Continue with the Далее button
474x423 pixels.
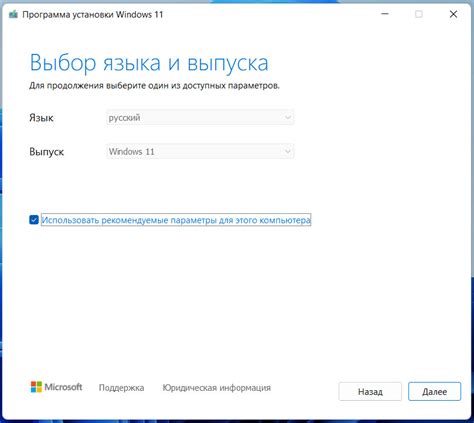click(435, 392)
